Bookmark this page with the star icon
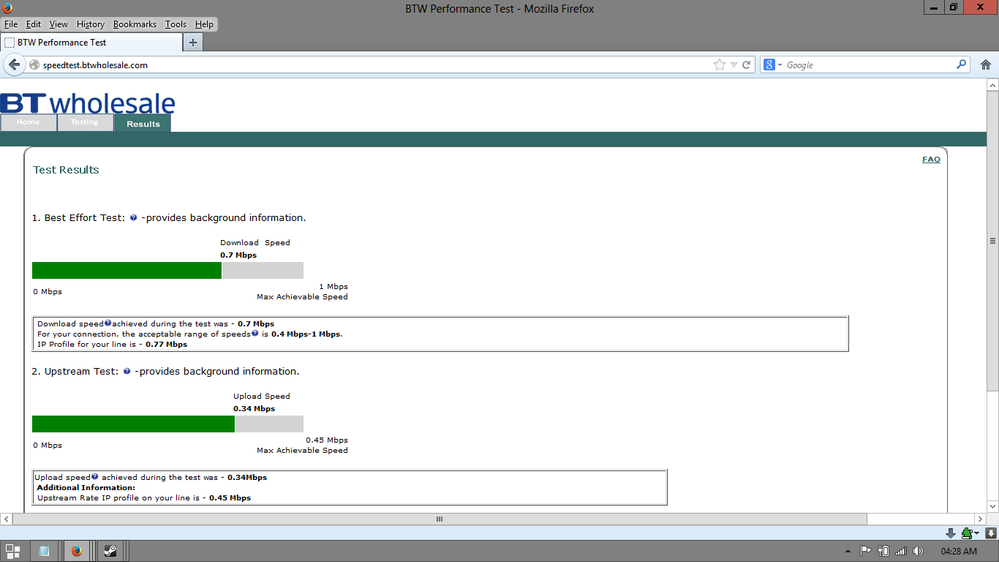999x562 pixels. coord(719,65)
